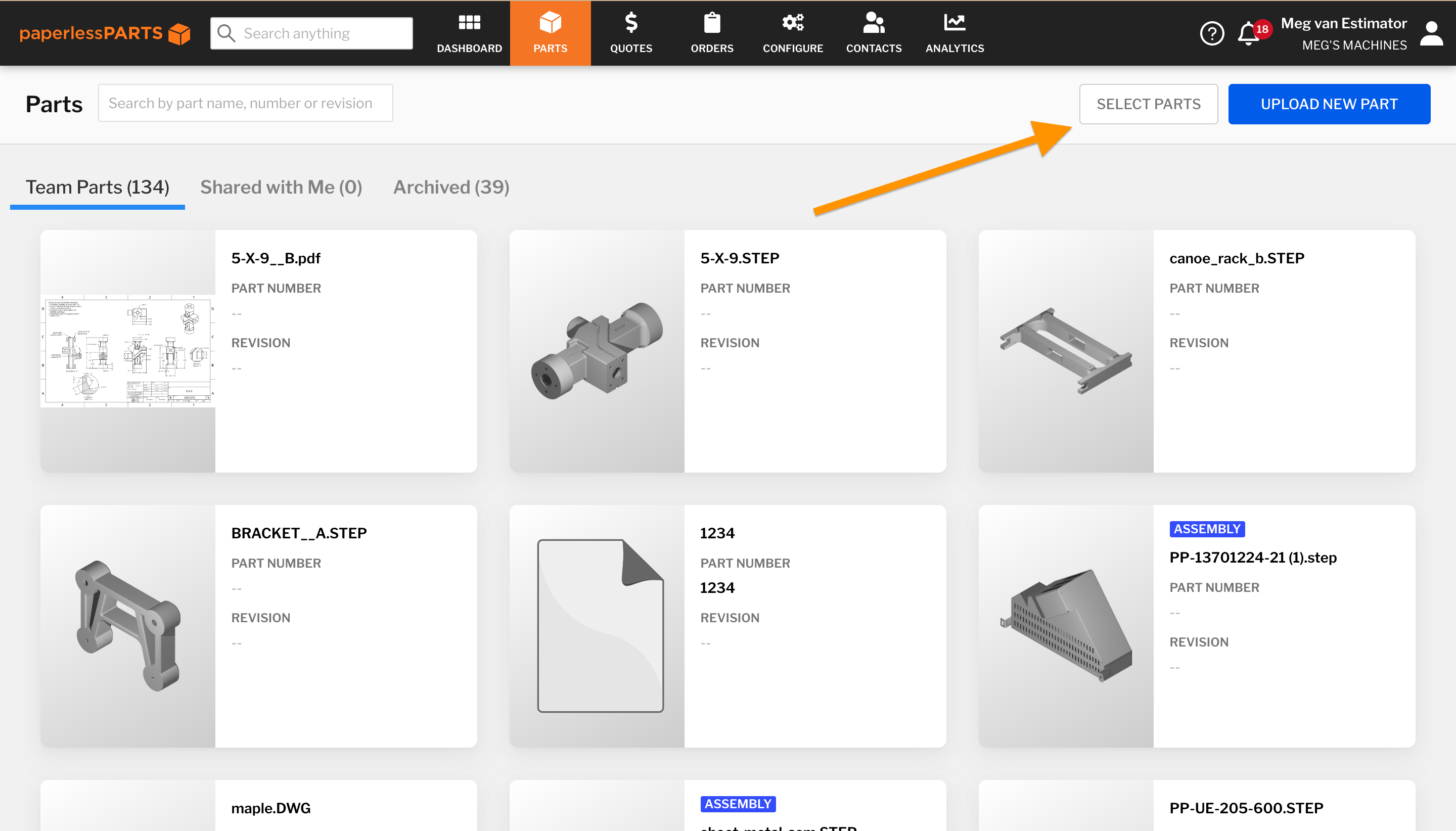The image size is (1456, 831).
Task: Click the canoe_rack_b.STEP thumbnail
Action: click(x=1066, y=350)
